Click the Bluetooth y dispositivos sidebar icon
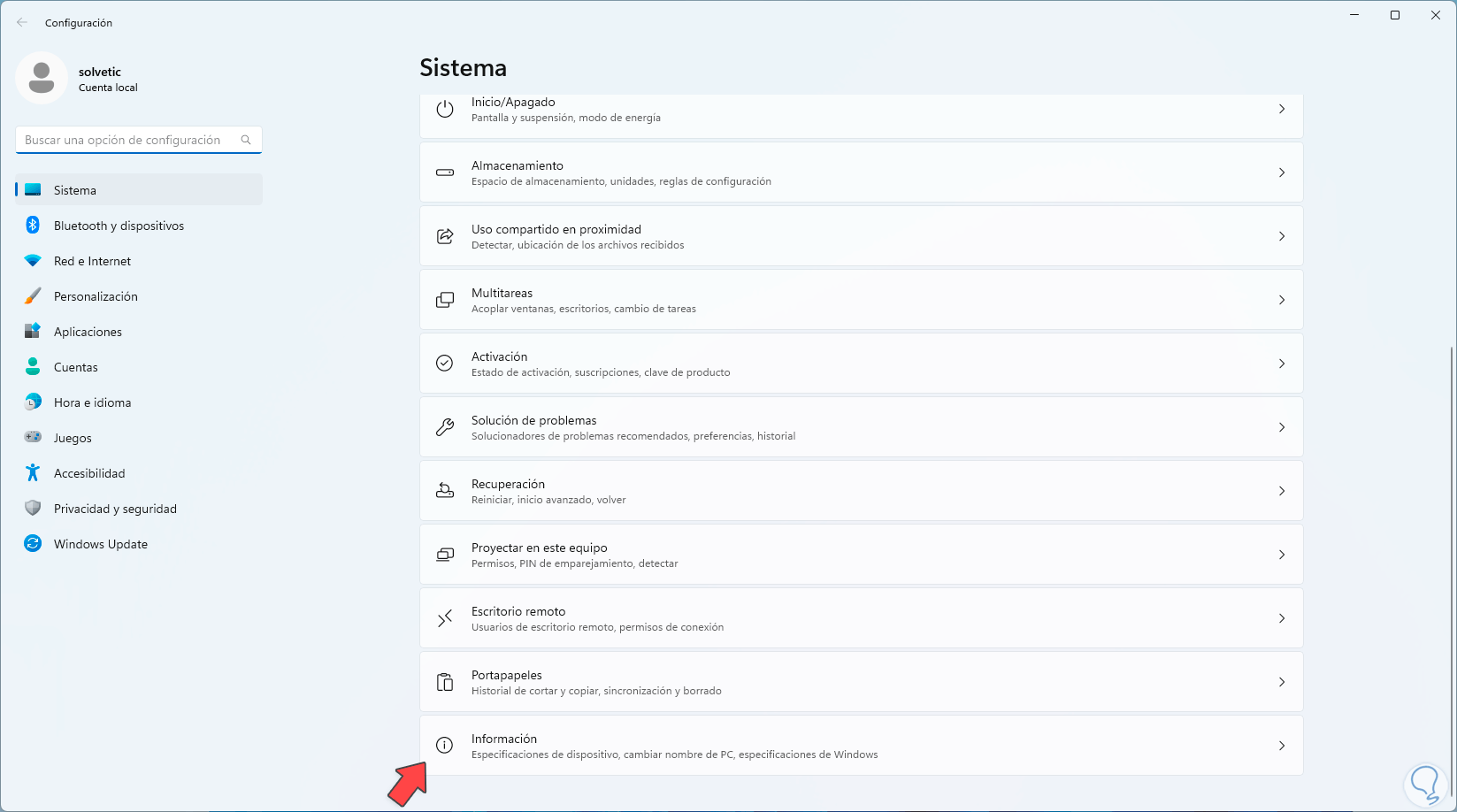1457x812 pixels. click(x=33, y=226)
